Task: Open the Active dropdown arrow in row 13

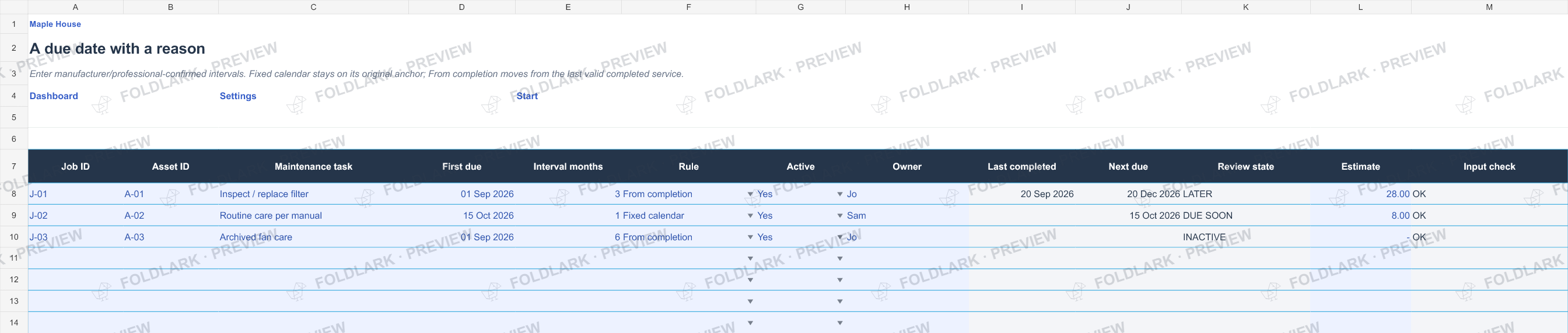Action: coord(840,301)
